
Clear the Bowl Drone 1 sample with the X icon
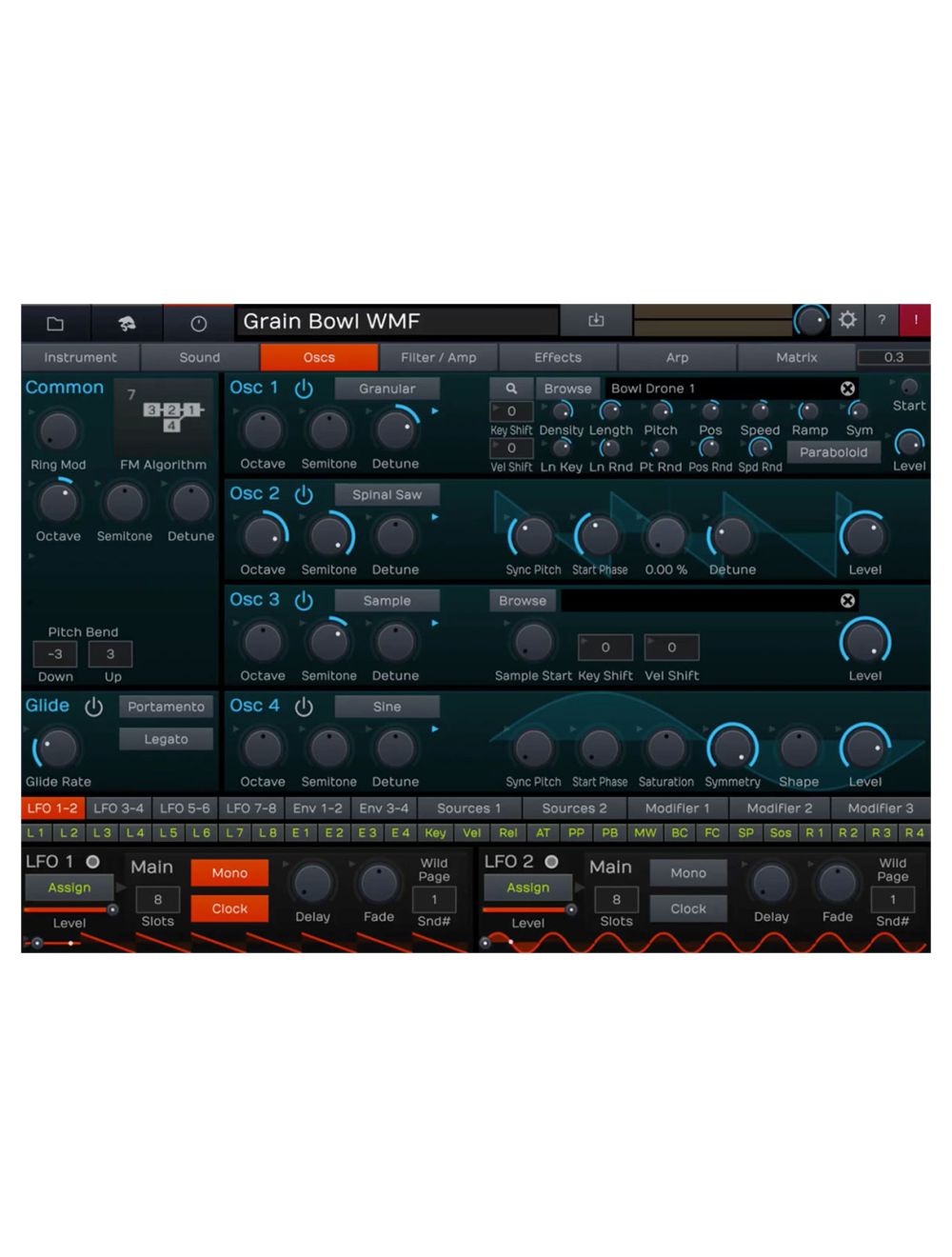pyautogui.click(x=846, y=389)
